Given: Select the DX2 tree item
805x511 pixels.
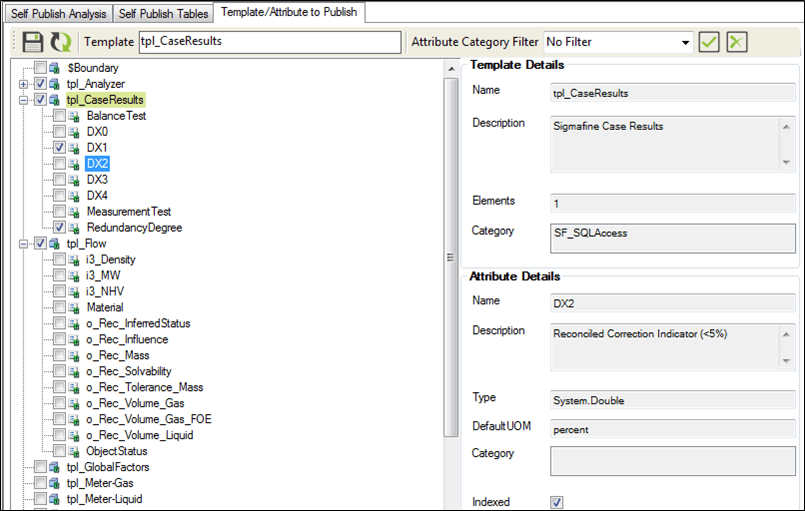Looking at the screenshot, I should (98, 164).
